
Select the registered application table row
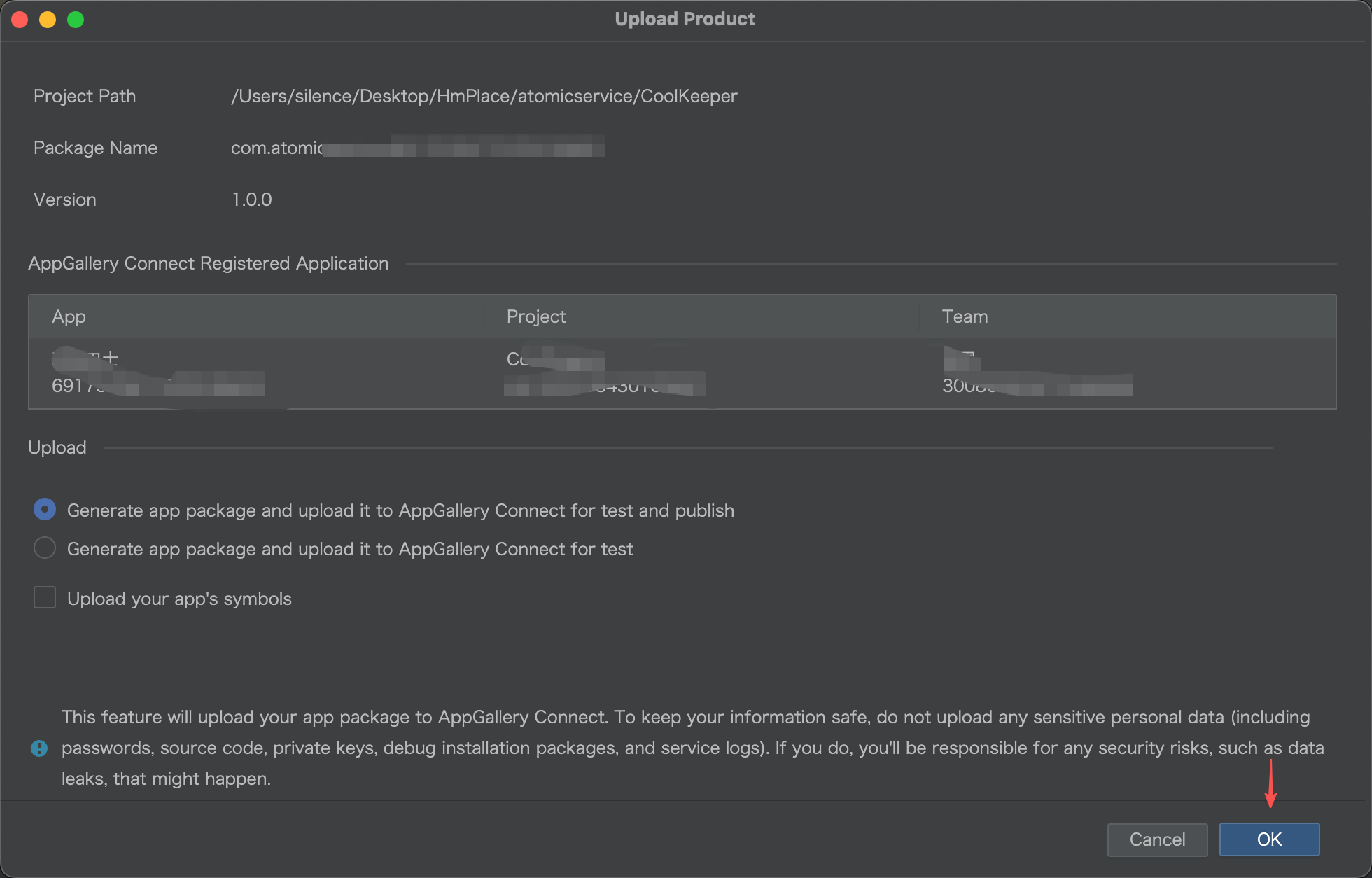click(x=350, y=373)
